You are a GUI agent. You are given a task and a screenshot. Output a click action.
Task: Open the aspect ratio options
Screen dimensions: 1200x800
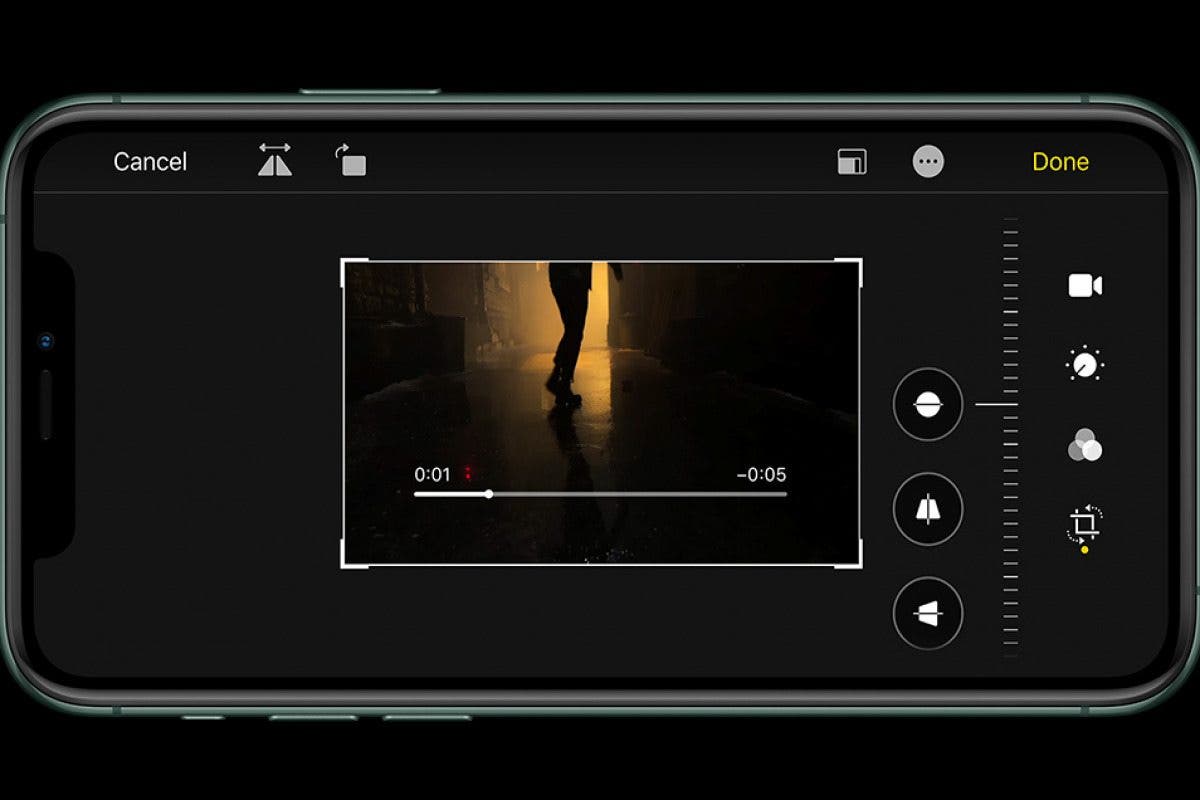tap(851, 161)
